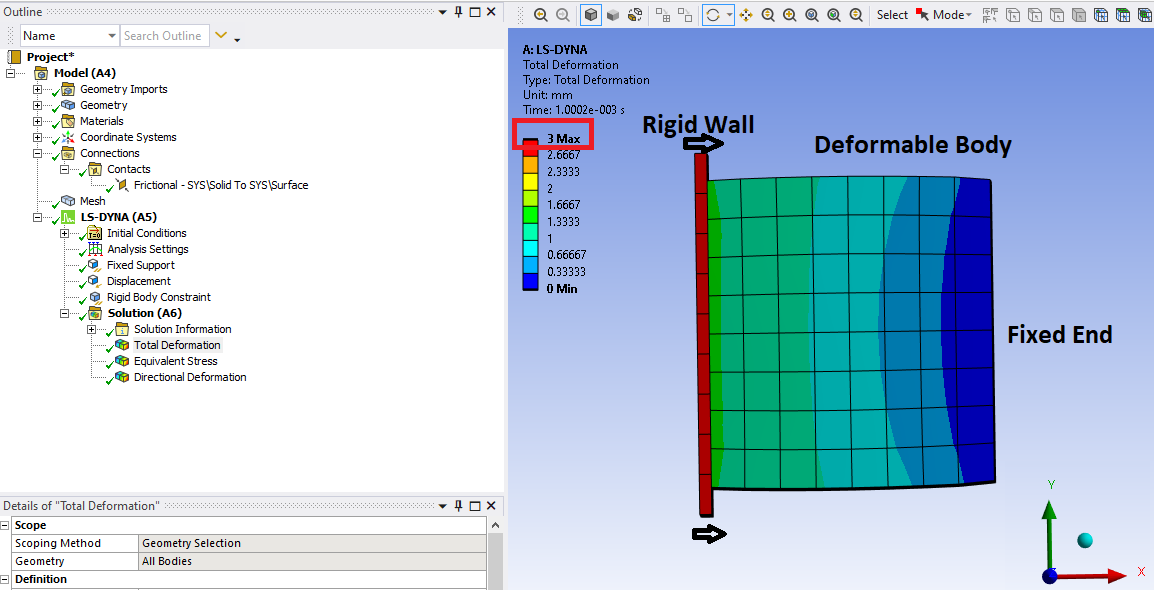Screen dimensions: 1154x590
Task: Expand the Coordinate Systems node
Action: click(x=38, y=138)
